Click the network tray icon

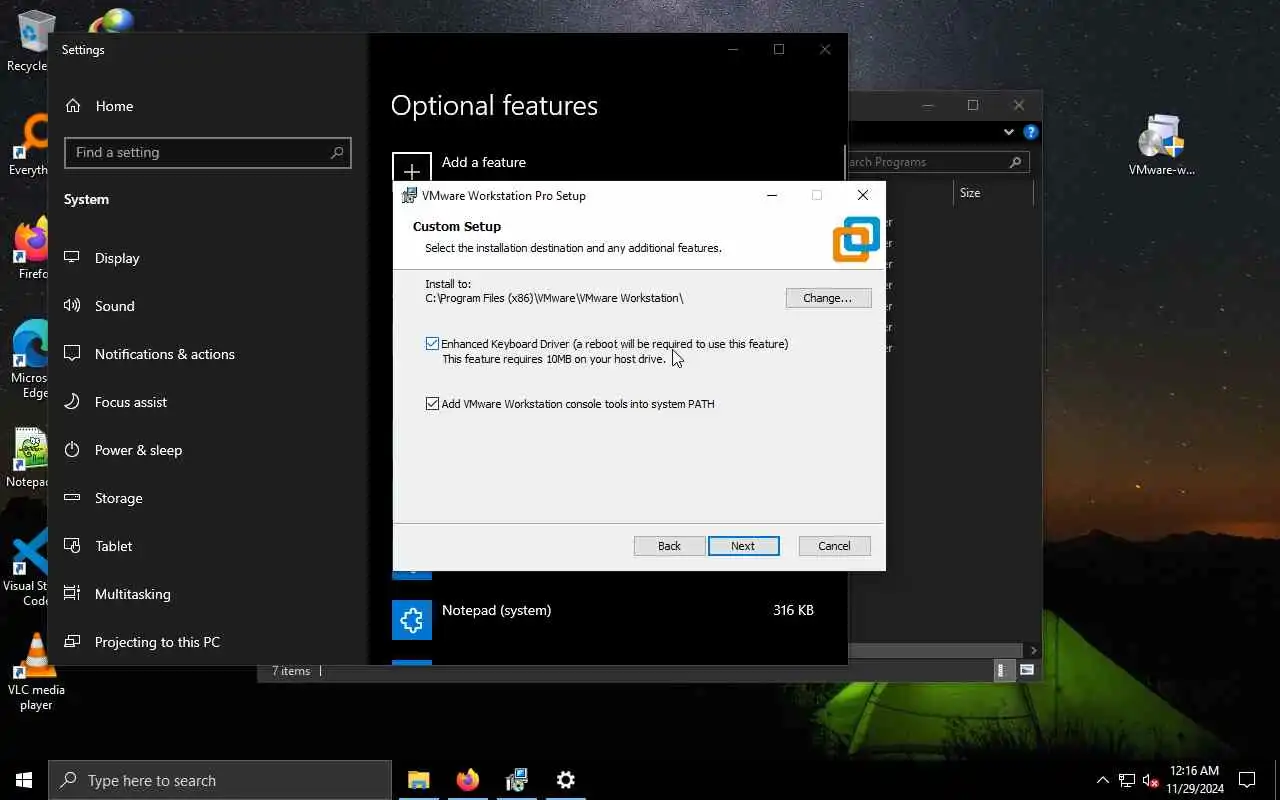(1127, 780)
